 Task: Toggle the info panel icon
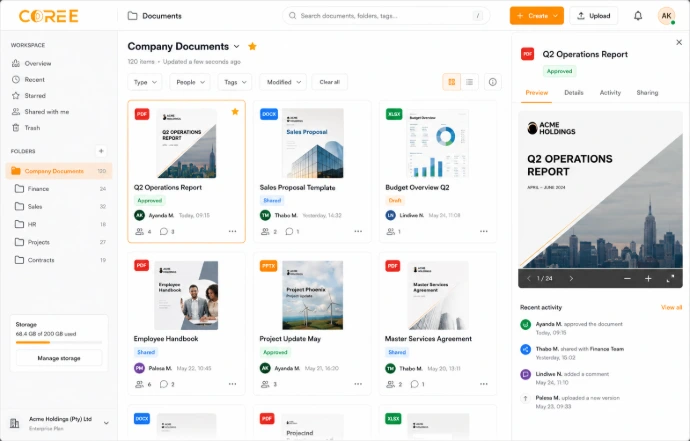(492, 82)
